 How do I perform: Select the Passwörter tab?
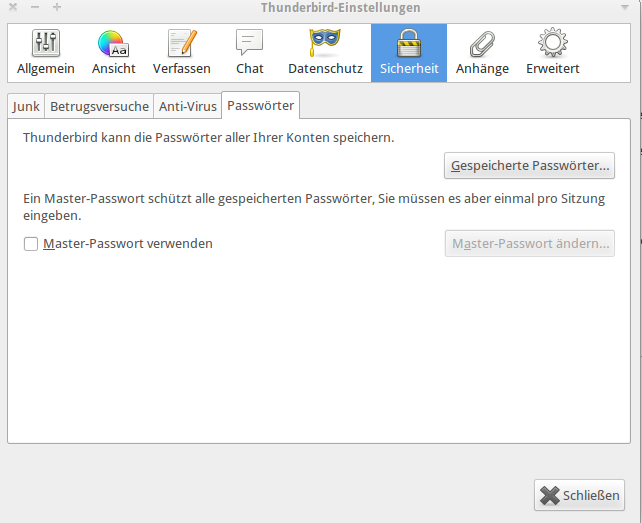pos(260,106)
